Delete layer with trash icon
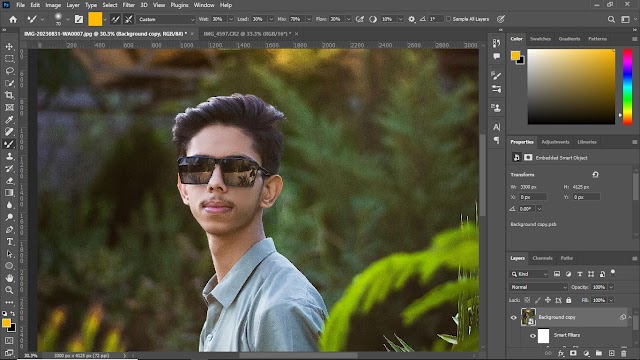The width and height of the screenshot is (640, 360). (x=623, y=353)
